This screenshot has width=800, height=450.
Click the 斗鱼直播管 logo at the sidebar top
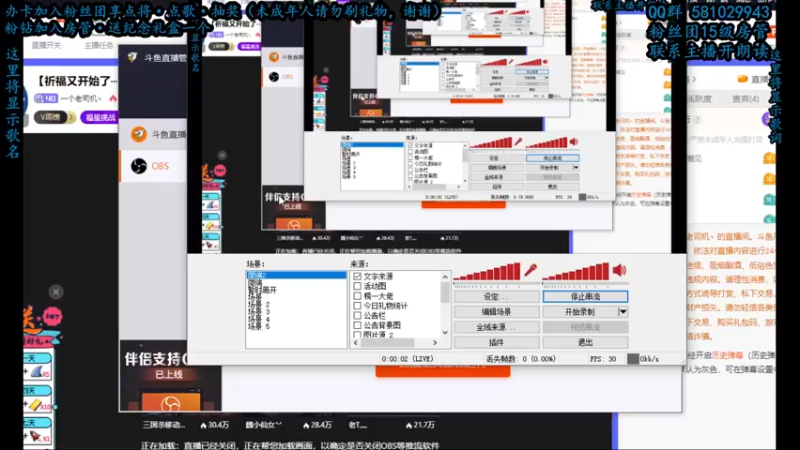tap(132, 57)
